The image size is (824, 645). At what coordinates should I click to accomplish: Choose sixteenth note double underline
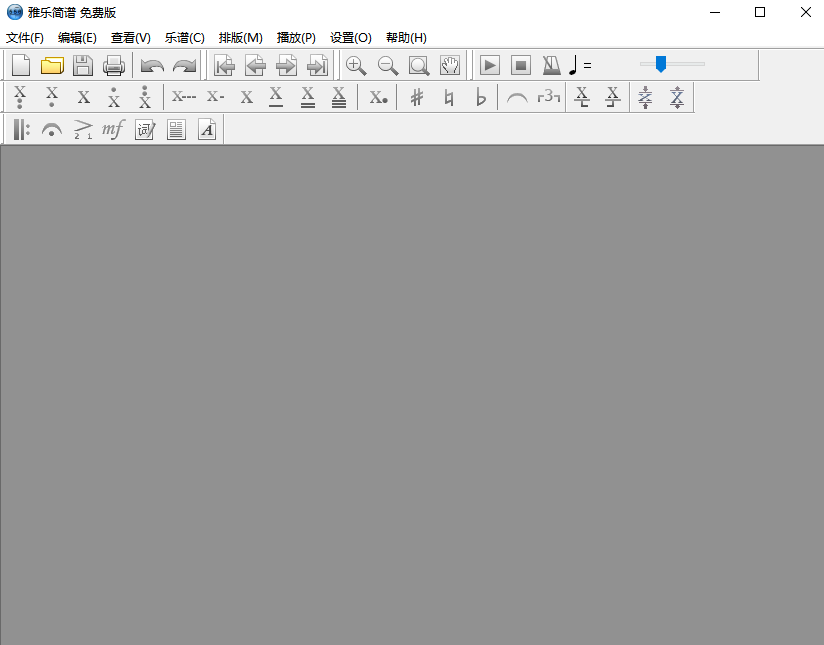pyautogui.click(x=308, y=97)
